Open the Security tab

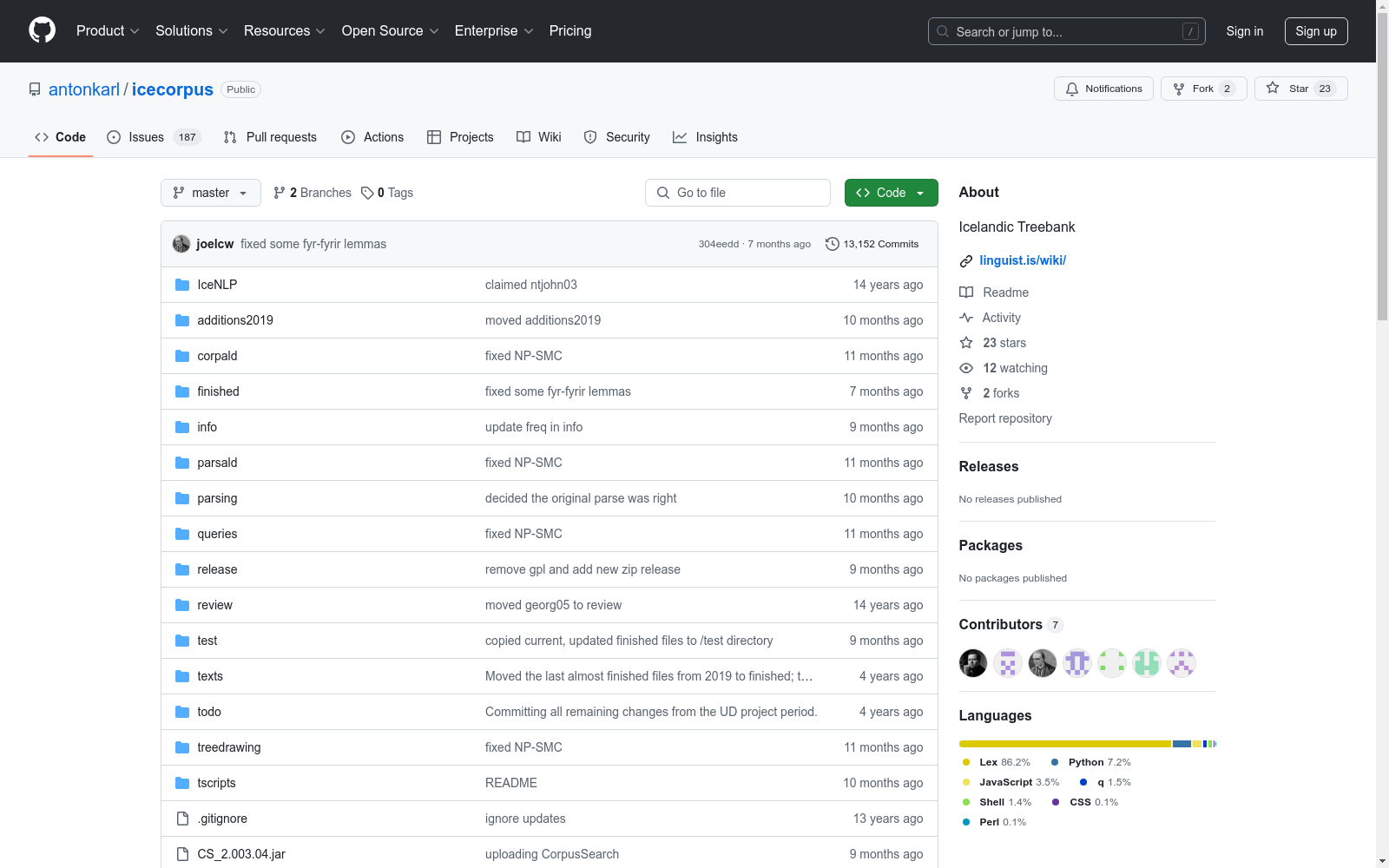tap(616, 137)
